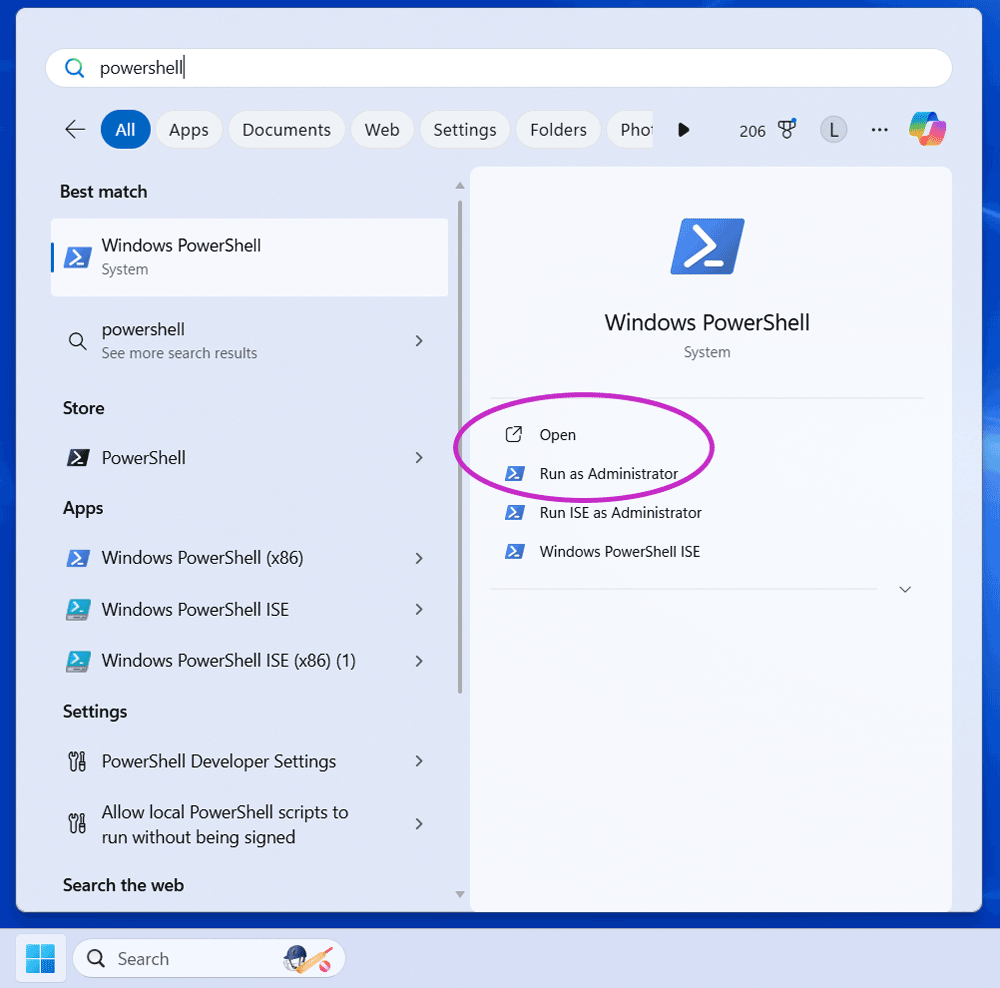Expand the Windows PowerShell ISE (x86) (1) chevron

point(419,661)
